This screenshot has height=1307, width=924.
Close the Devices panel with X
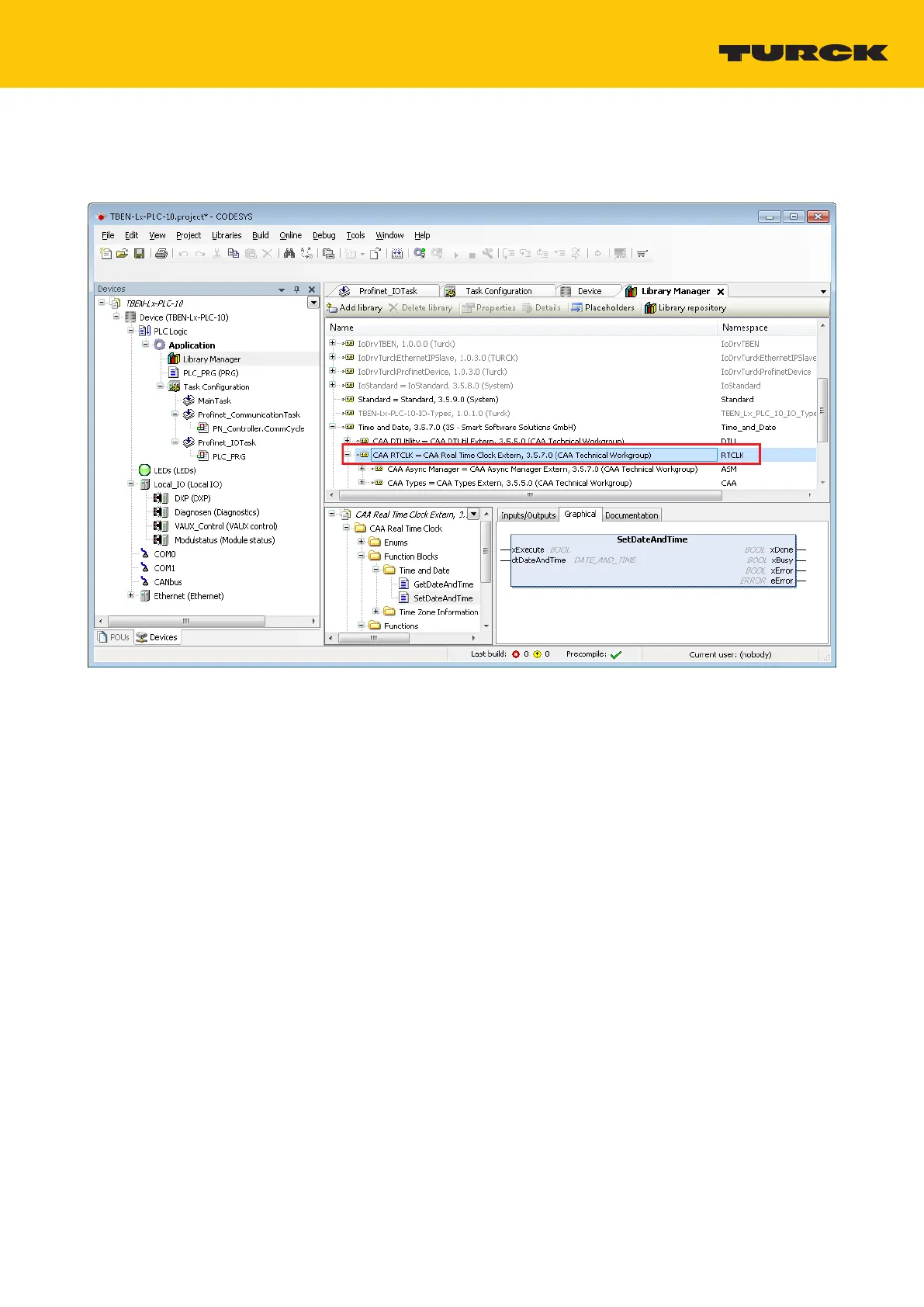tap(312, 289)
